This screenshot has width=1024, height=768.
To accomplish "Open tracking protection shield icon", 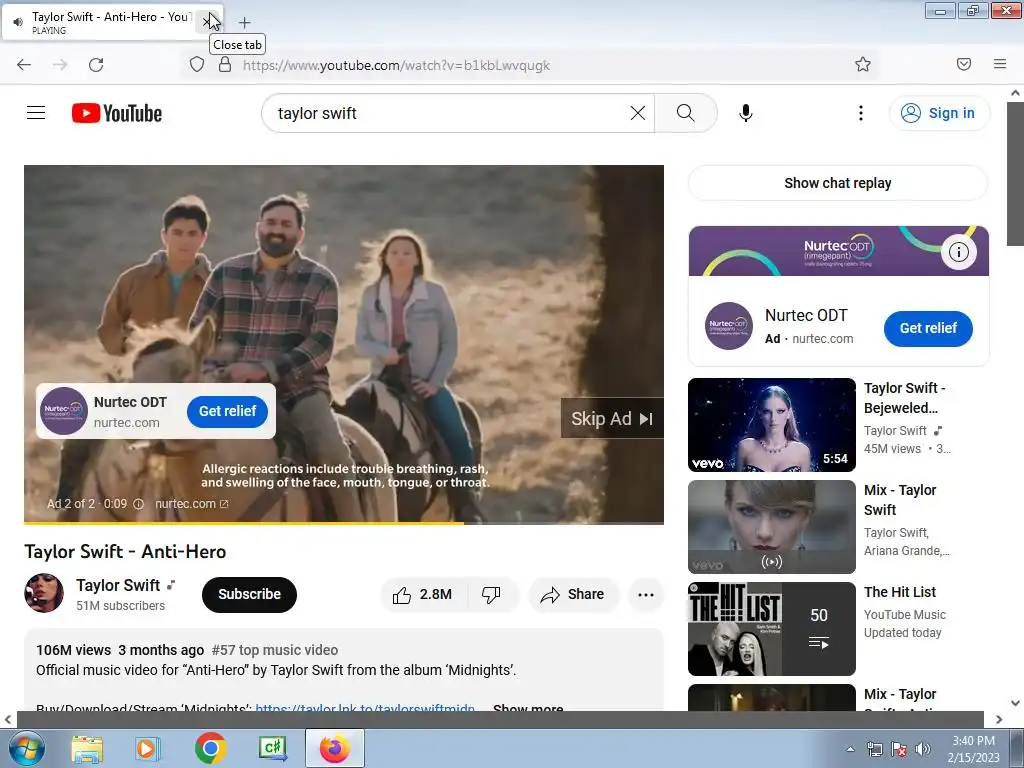I will pyautogui.click(x=197, y=65).
